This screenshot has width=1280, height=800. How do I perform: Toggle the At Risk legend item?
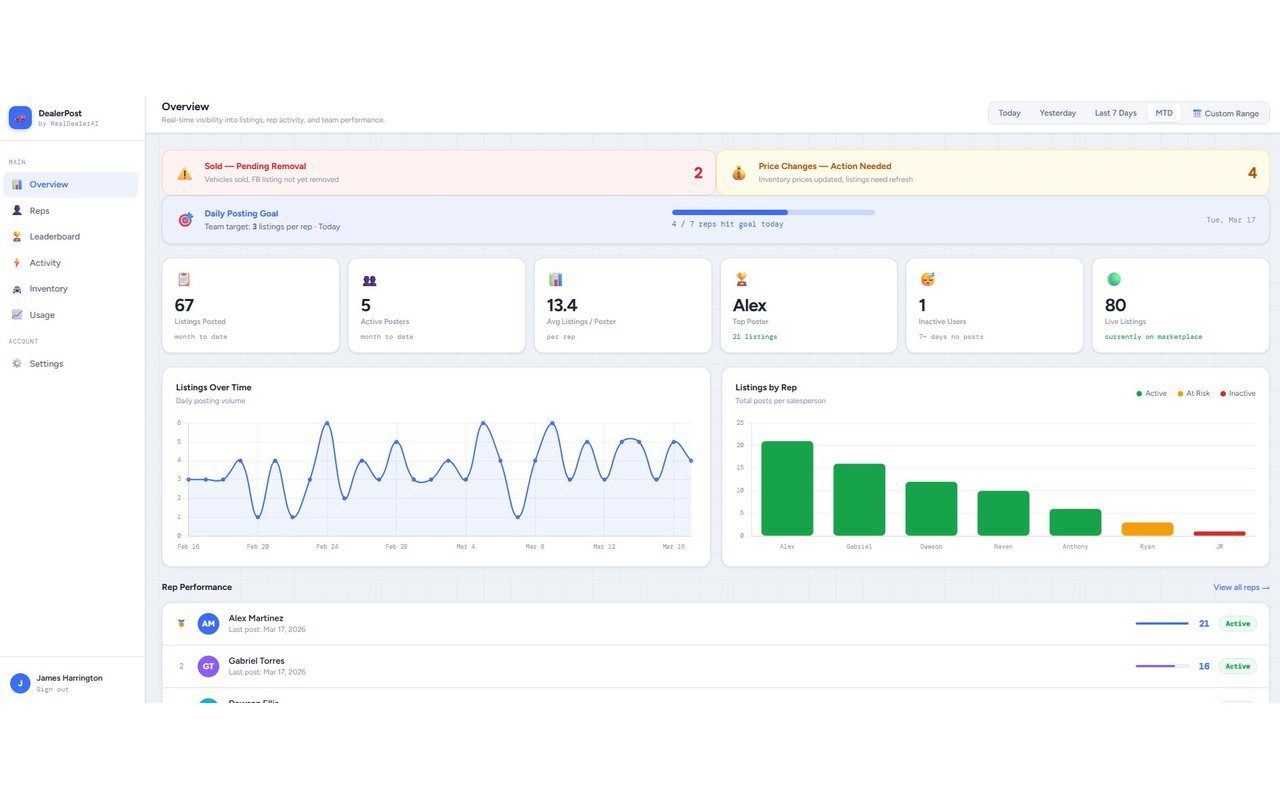(x=1193, y=394)
